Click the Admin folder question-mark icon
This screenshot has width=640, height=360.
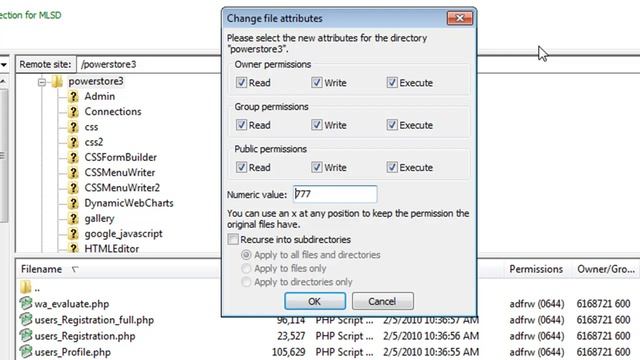click(x=73, y=97)
